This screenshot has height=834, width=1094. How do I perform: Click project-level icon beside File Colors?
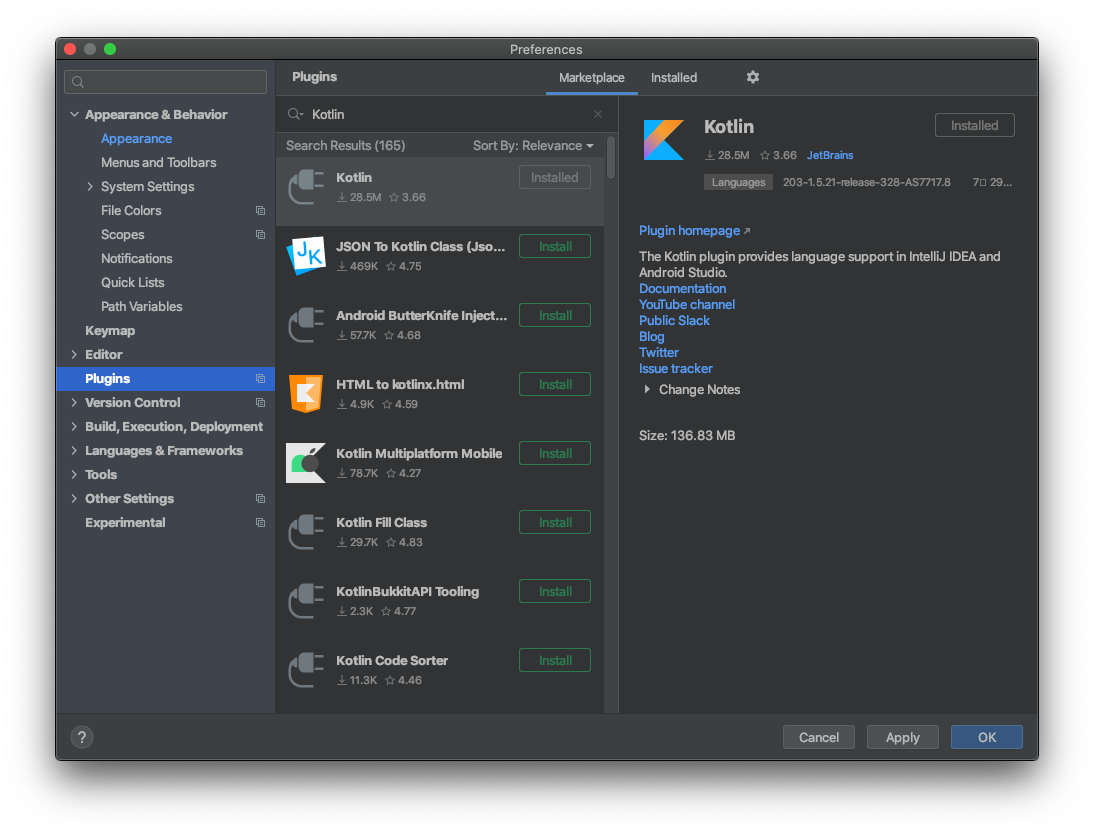[x=260, y=211]
